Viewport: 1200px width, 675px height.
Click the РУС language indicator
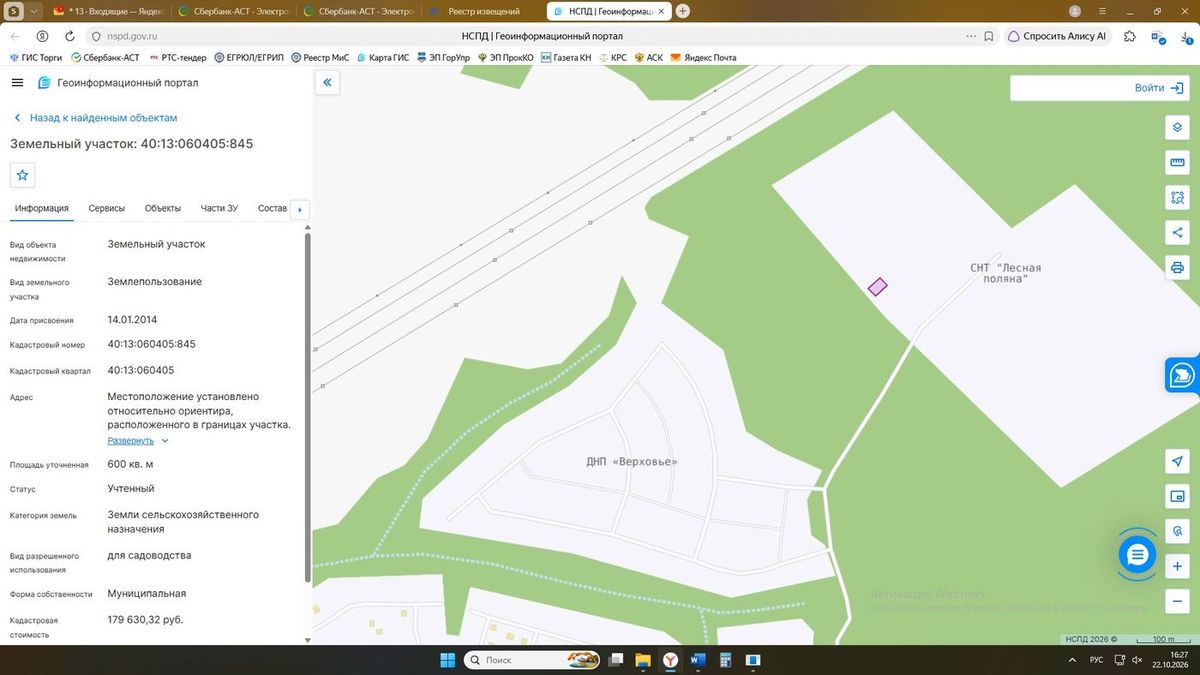(x=1096, y=660)
